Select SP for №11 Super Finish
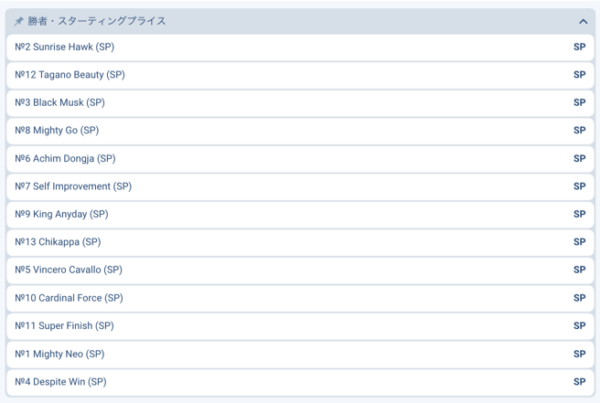Screen dimensions: 600x403 coord(579,326)
